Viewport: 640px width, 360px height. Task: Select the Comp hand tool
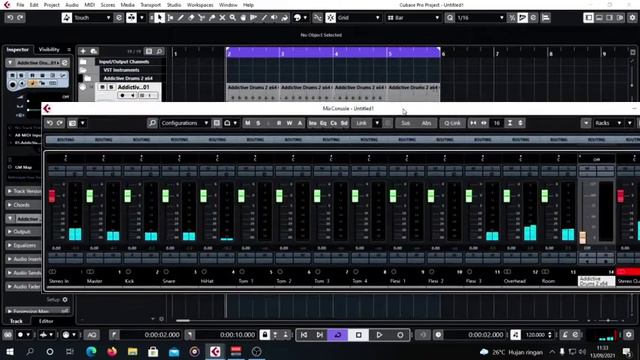click(x=243, y=18)
